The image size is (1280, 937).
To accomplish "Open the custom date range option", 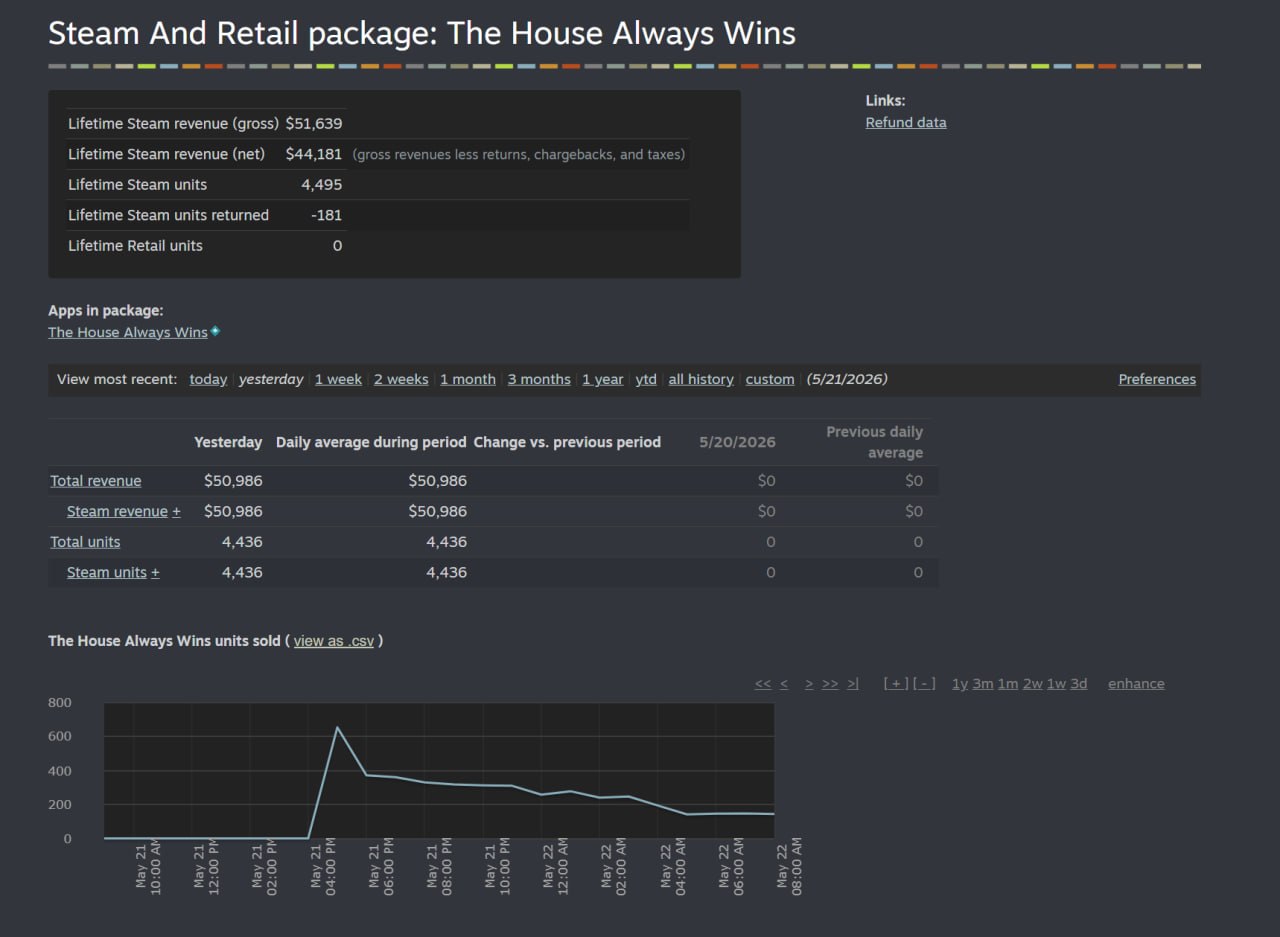I will point(770,379).
